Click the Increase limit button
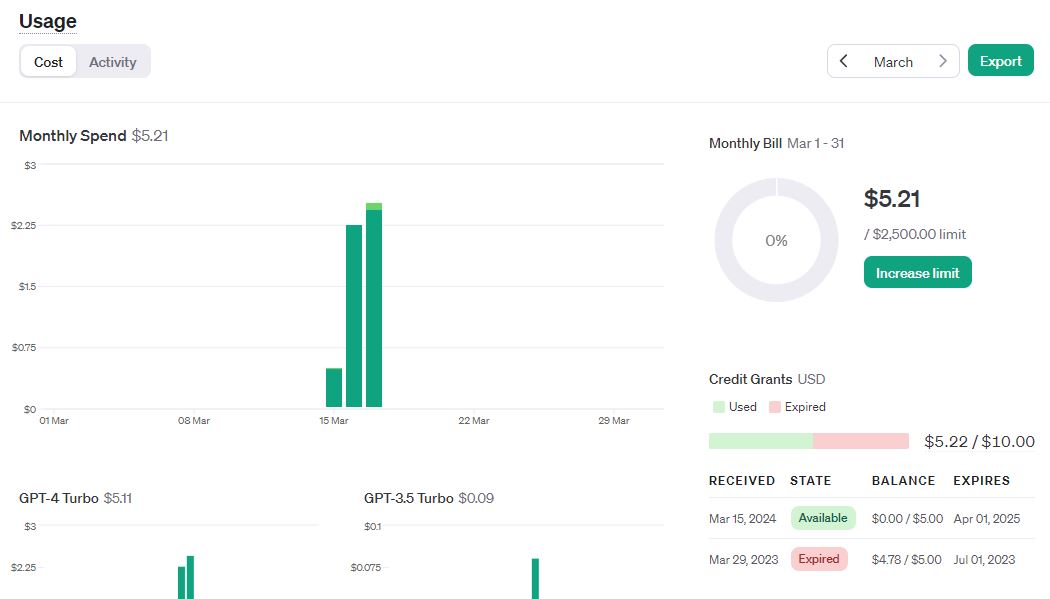This screenshot has width=1050, height=599. (916, 272)
